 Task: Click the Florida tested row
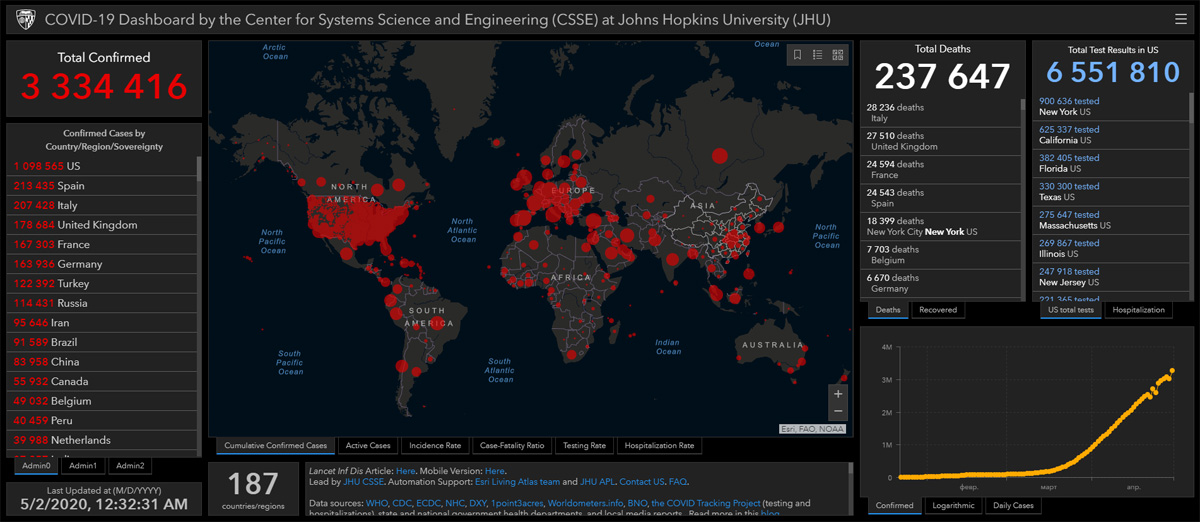(x=1112, y=163)
